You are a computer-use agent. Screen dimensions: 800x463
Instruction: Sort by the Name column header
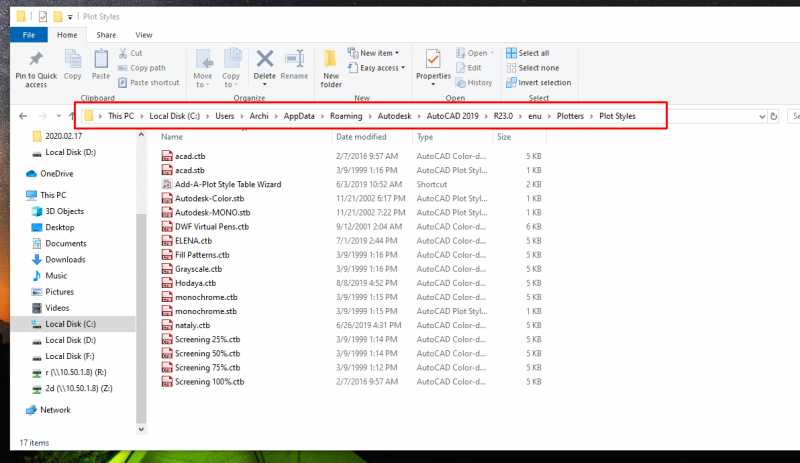pyautogui.click(x=172, y=137)
